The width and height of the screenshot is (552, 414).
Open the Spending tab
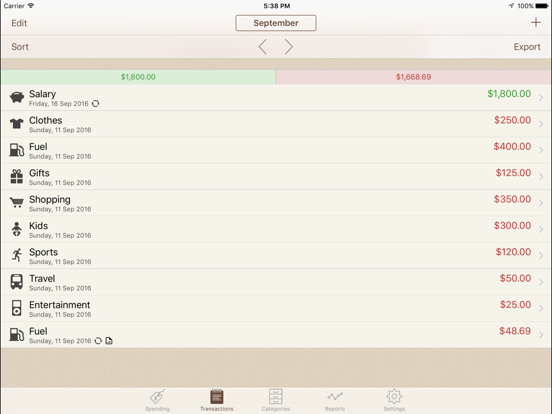click(x=157, y=401)
